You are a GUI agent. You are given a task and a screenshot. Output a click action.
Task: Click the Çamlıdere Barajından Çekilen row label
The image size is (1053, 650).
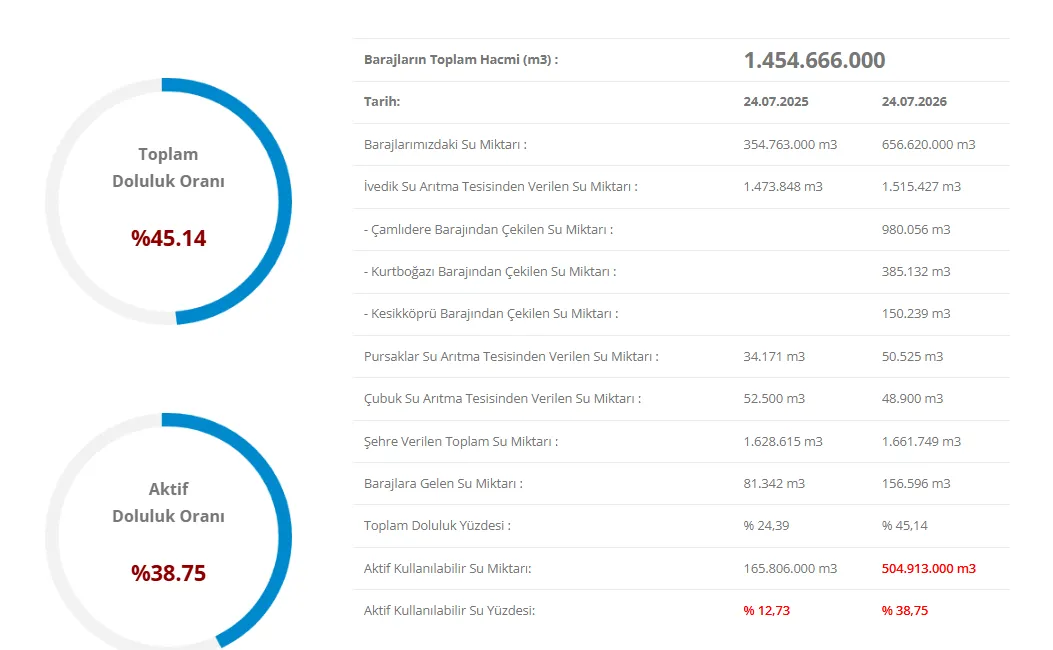click(x=488, y=230)
